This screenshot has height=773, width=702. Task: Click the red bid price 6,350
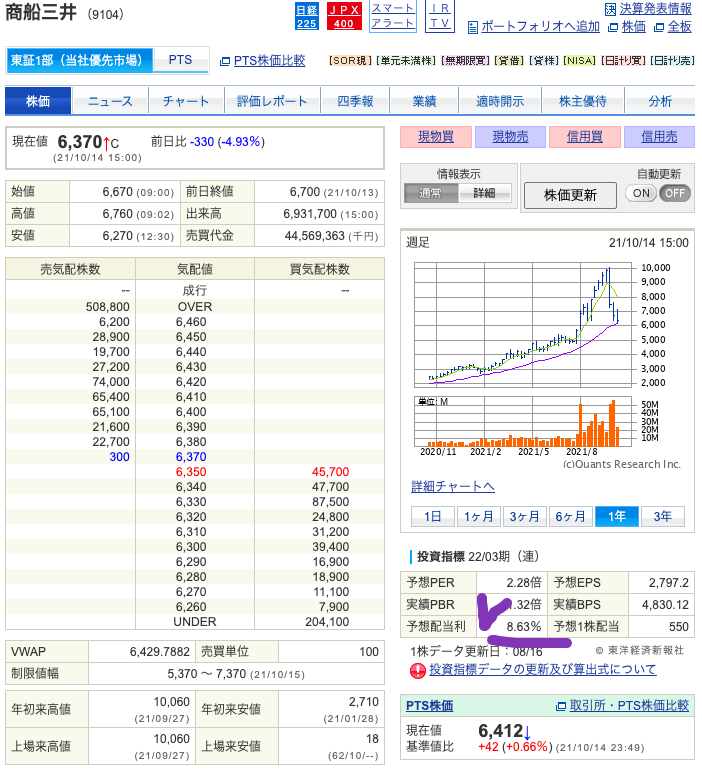point(191,472)
